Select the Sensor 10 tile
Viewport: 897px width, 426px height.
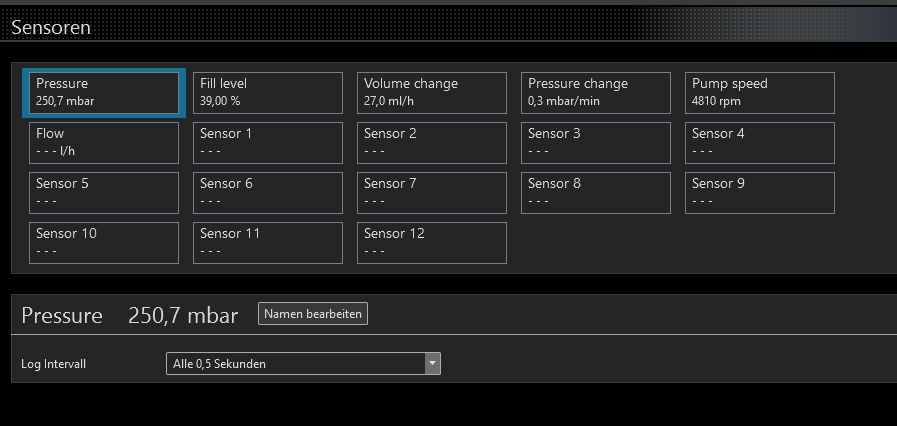click(104, 242)
